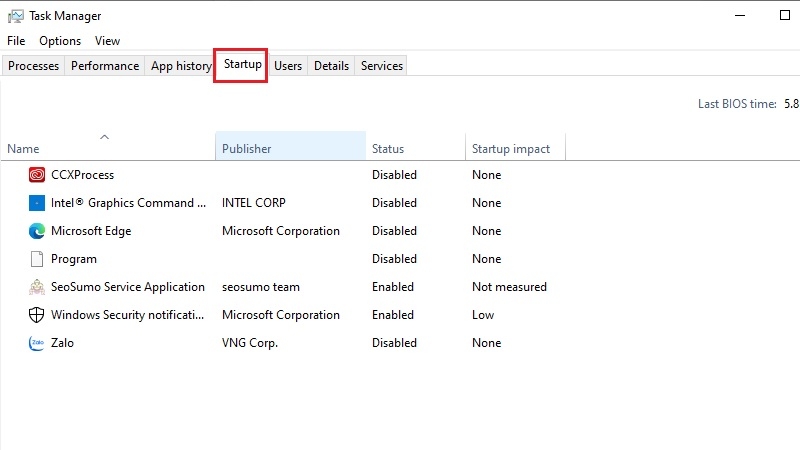Select the SeoSumo Service Application name
The height and width of the screenshot is (450, 800).
[x=128, y=287]
